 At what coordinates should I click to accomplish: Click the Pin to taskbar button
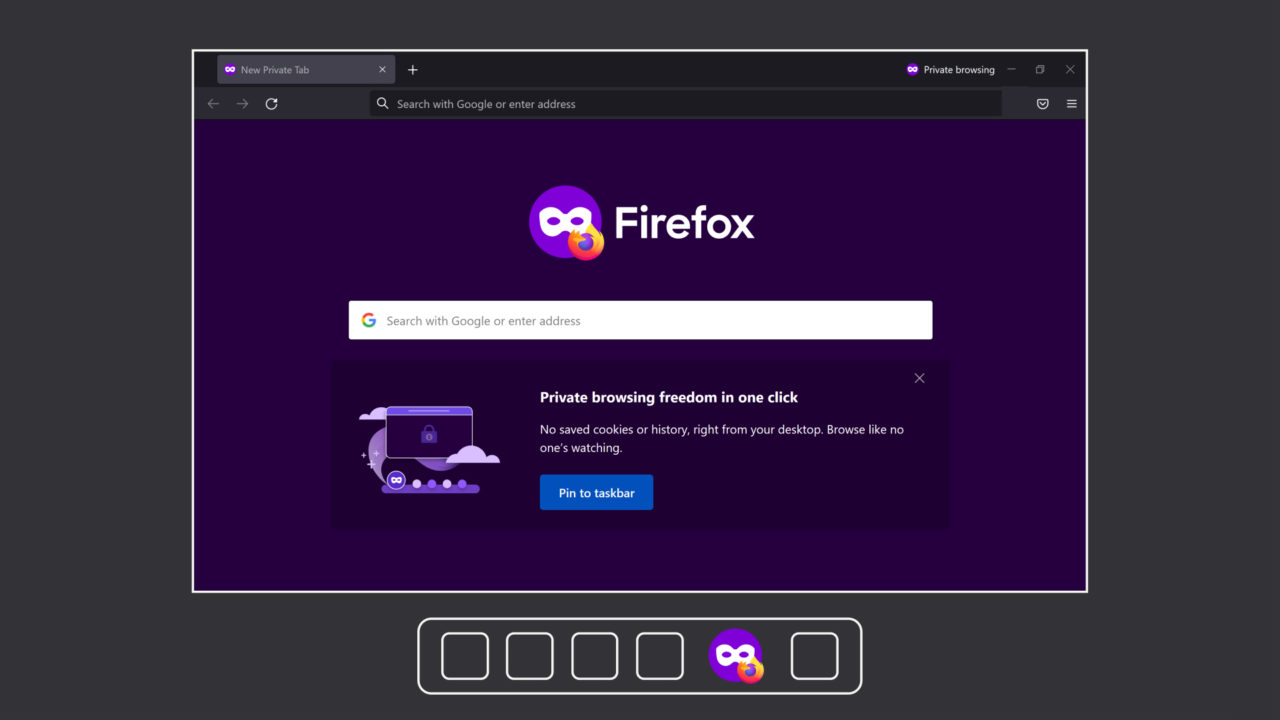point(596,492)
